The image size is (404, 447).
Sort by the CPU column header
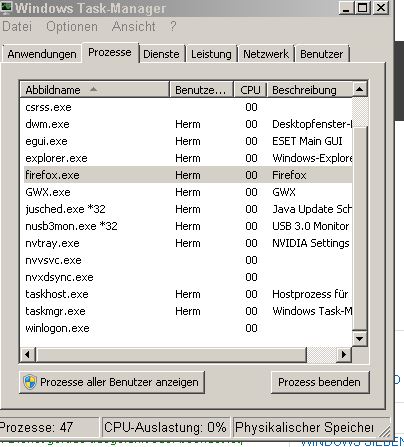tap(250, 90)
